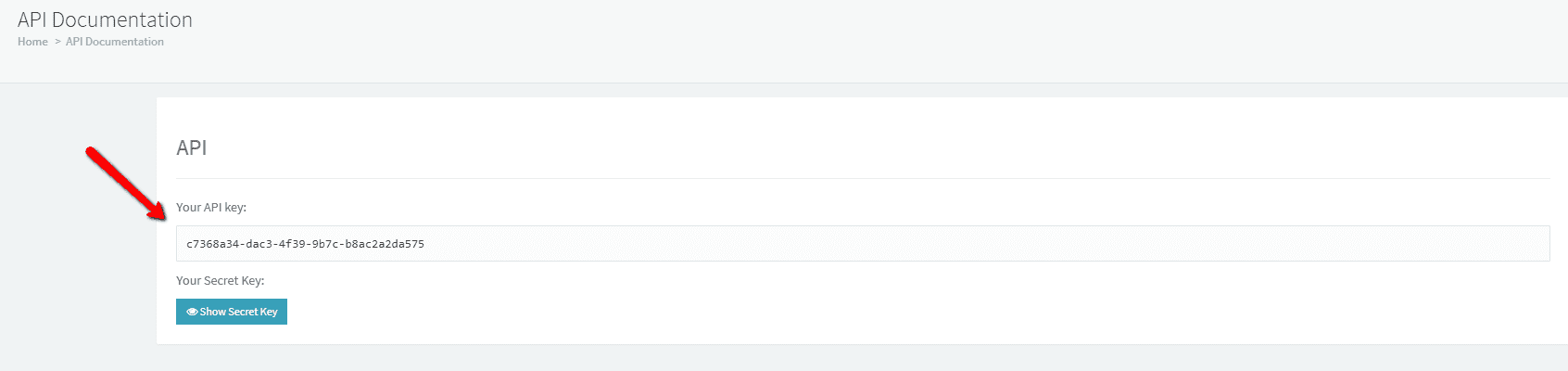Go to the Home breadcrumb link
Image resolution: width=1568 pixels, height=371 pixels.
(x=32, y=42)
